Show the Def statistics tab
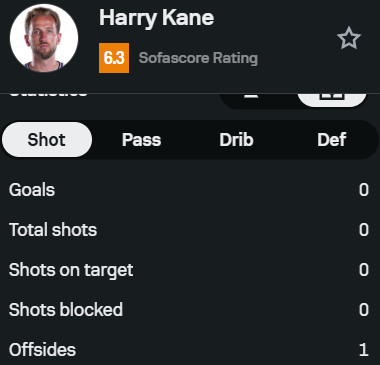This screenshot has width=380, height=365. pyautogui.click(x=331, y=139)
